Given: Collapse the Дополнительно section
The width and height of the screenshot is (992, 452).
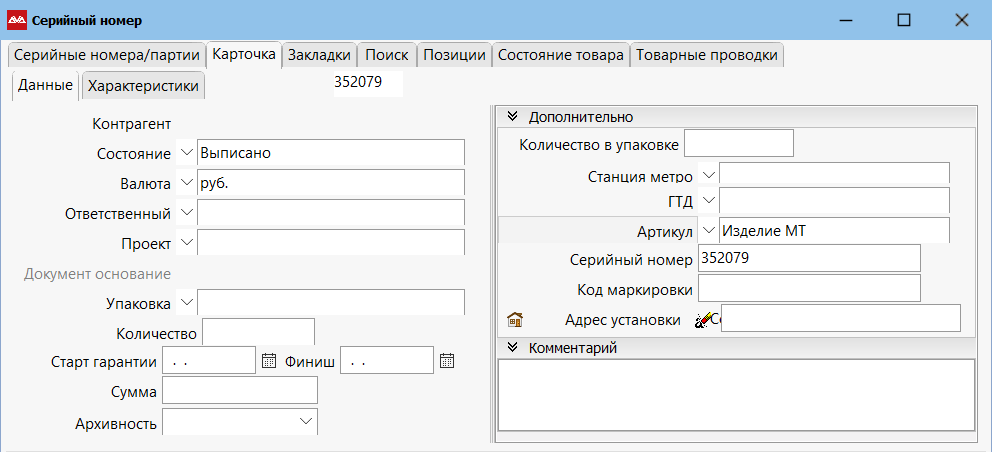Looking at the screenshot, I should pos(512,117).
